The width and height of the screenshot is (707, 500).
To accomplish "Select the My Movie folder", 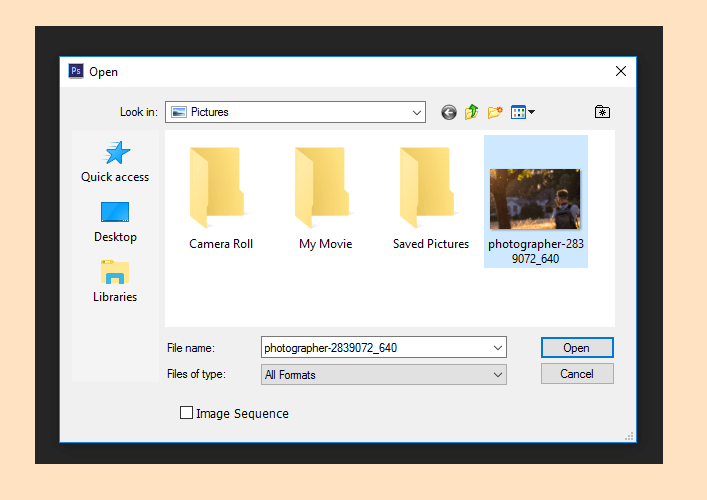I will click(326, 198).
